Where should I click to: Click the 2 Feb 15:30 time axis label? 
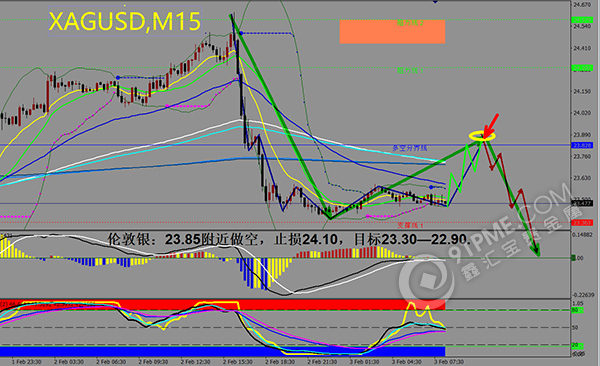(238, 362)
